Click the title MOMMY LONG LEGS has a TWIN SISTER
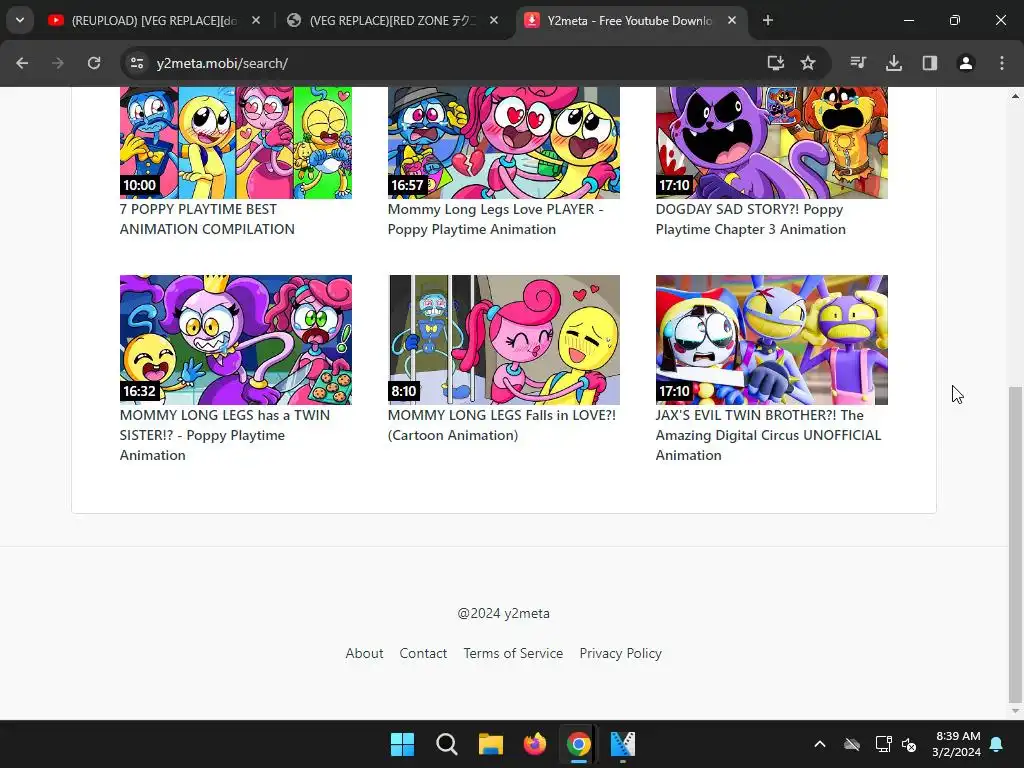The image size is (1024, 768). (x=225, y=435)
